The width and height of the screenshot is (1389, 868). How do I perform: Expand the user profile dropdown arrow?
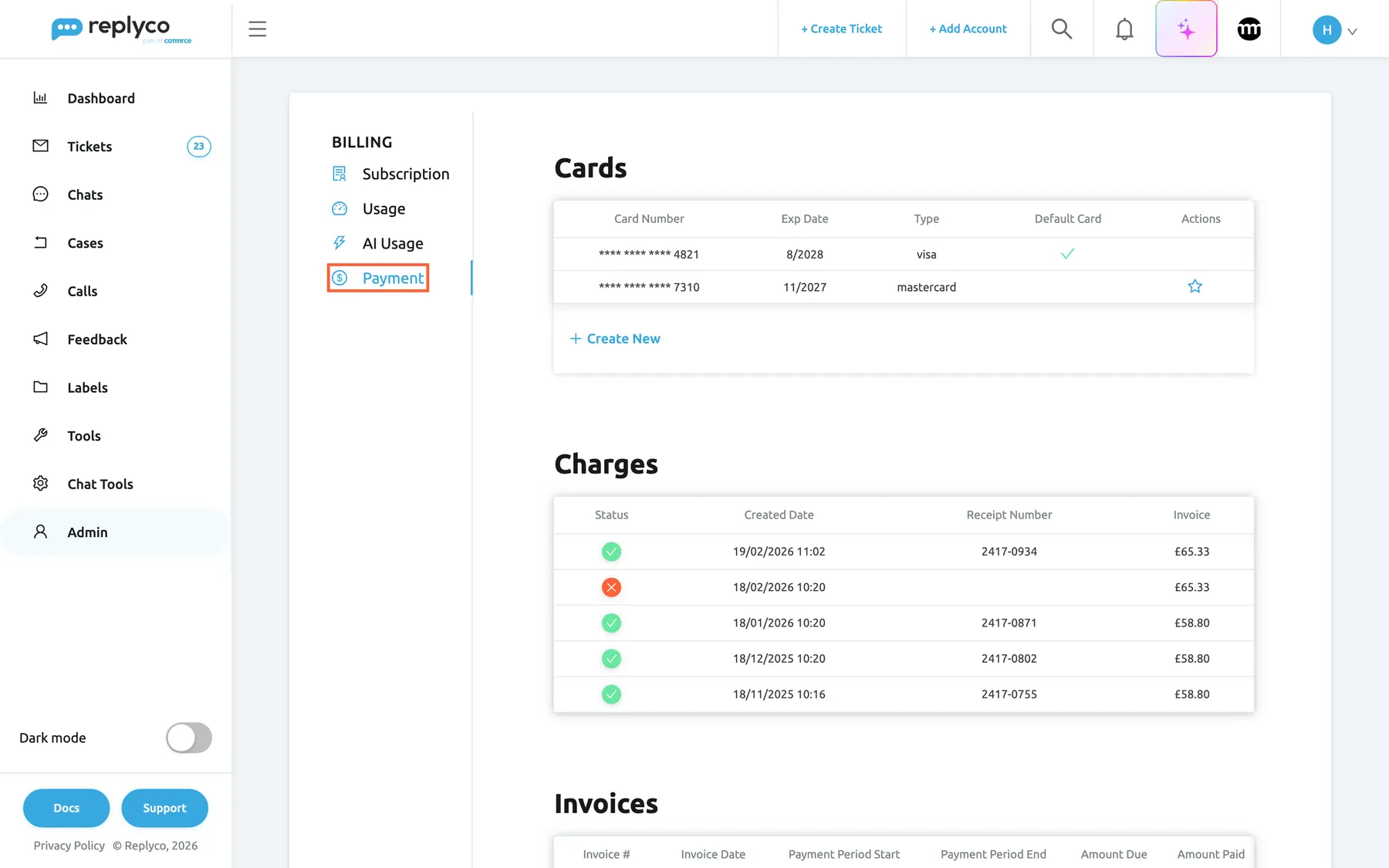(1352, 32)
